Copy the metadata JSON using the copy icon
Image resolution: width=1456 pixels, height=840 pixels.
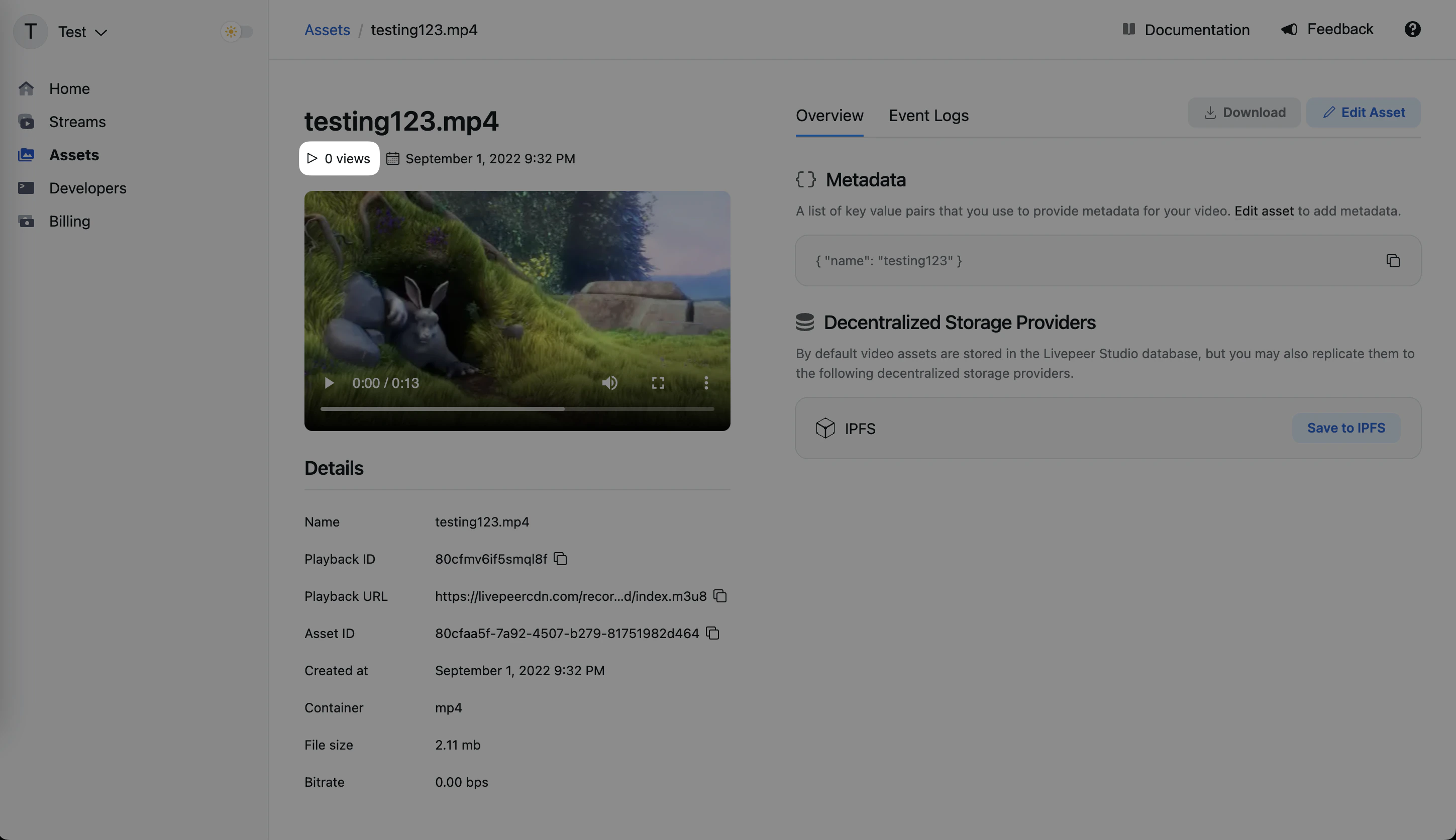point(1393,261)
